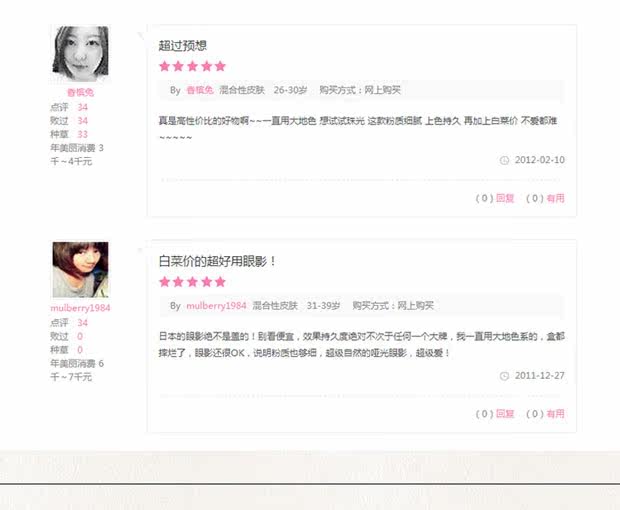Click the clock icon beside 2011-12-27
Viewport: 620px width, 510px height.
pyautogui.click(x=505, y=376)
